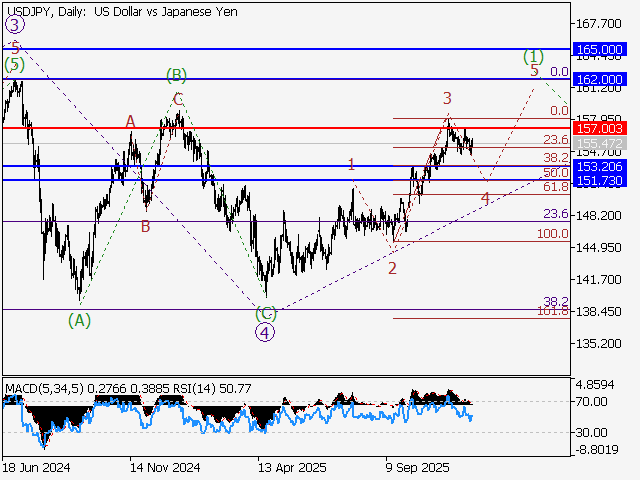Select the RSI 70.00 level on axis

(x=592, y=401)
